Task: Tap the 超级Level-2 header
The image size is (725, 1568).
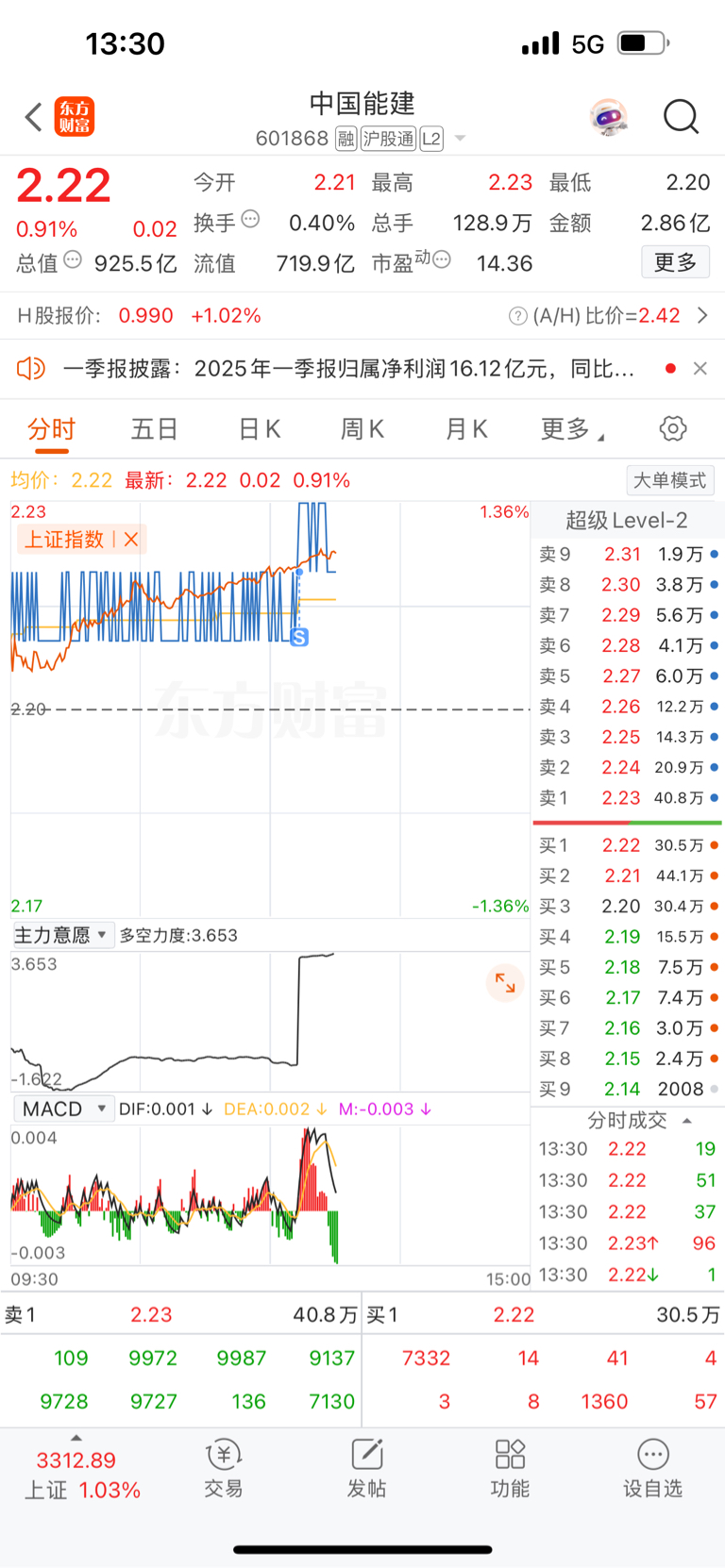Action: pos(627,521)
